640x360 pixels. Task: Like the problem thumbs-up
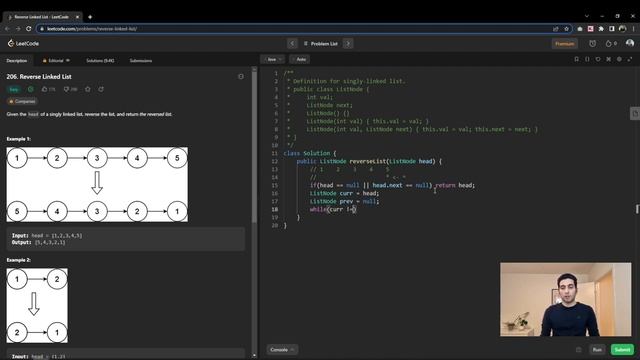tap(48, 89)
